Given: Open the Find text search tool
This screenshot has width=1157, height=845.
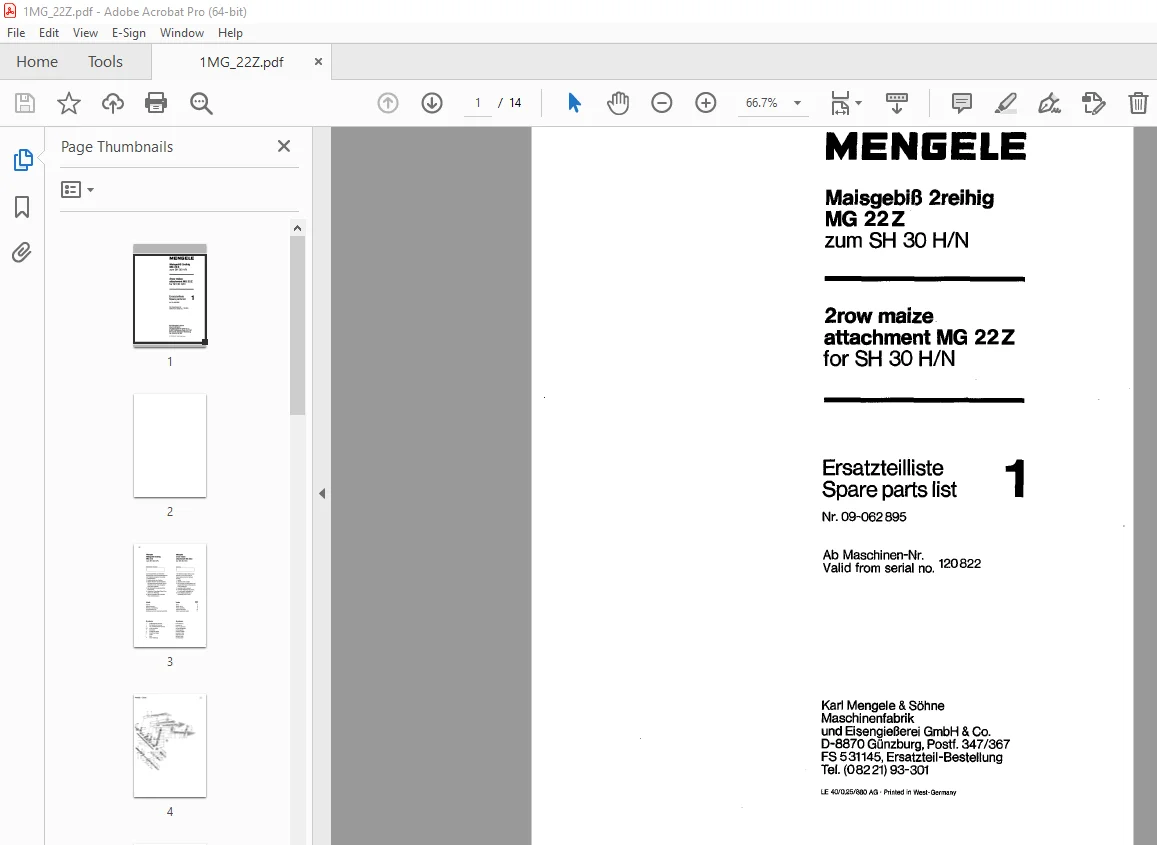Looking at the screenshot, I should coord(201,103).
